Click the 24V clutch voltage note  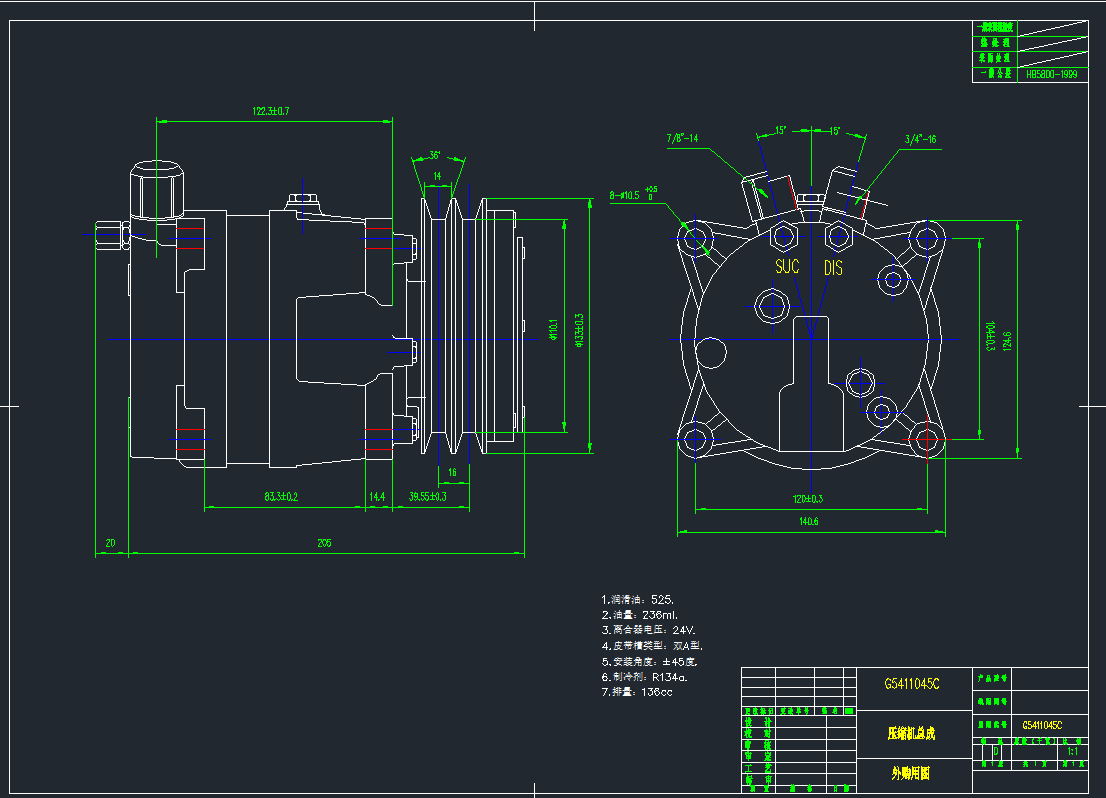(648, 631)
